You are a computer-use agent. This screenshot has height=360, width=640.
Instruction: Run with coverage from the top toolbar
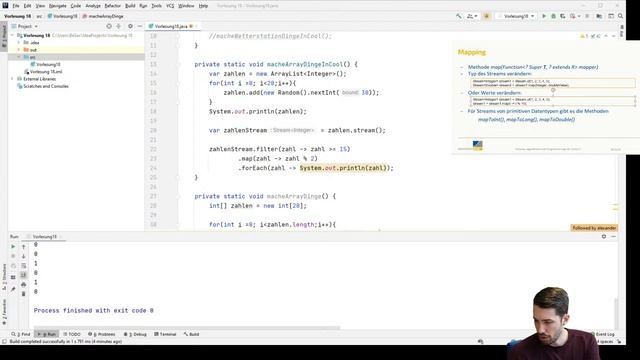563,16
